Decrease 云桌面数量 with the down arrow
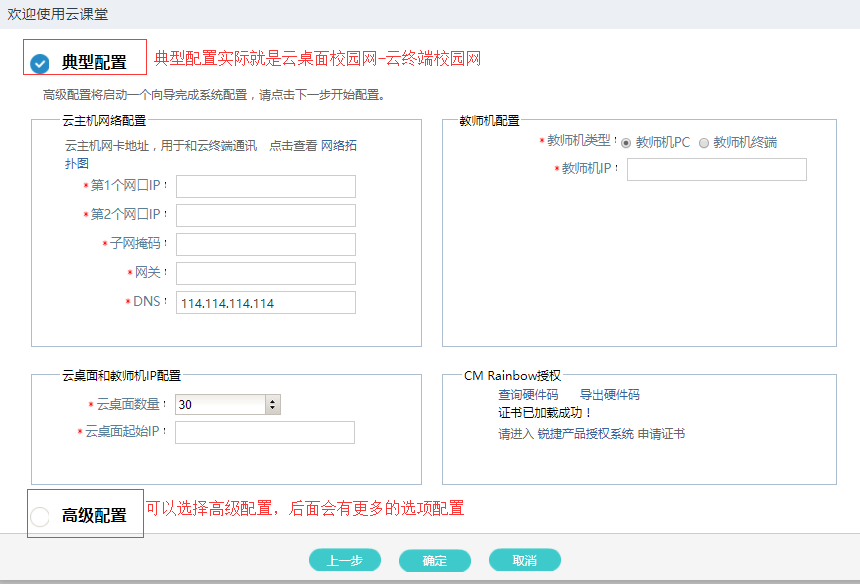Viewport: 860px width, 584px height. pos(273,409)
